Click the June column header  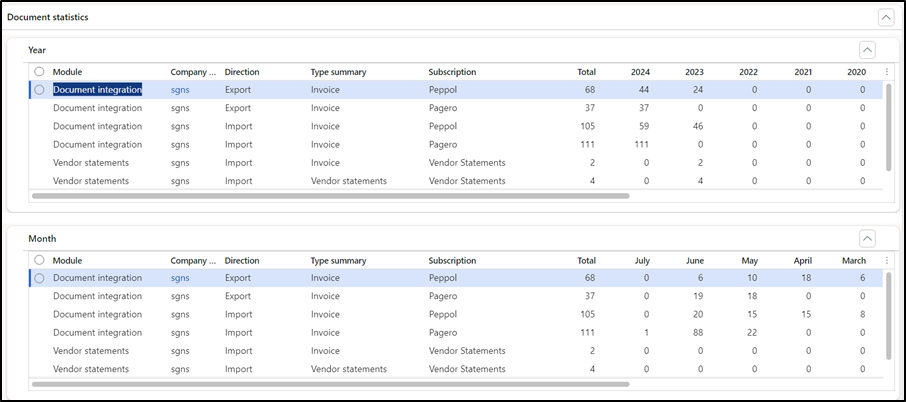point(695,260)
